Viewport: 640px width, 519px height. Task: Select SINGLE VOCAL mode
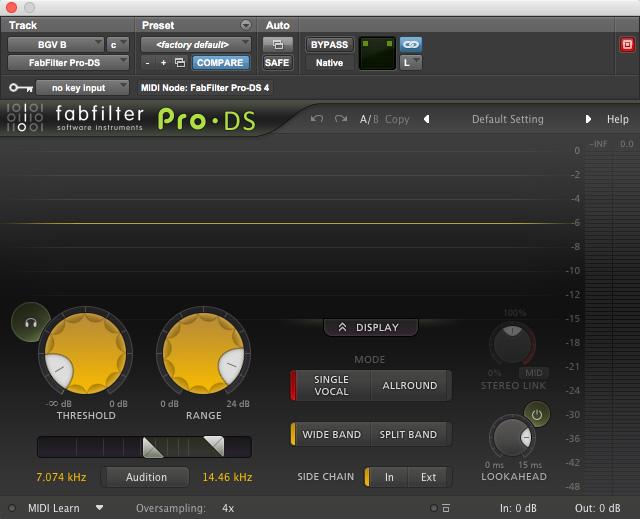pos(331,385)
